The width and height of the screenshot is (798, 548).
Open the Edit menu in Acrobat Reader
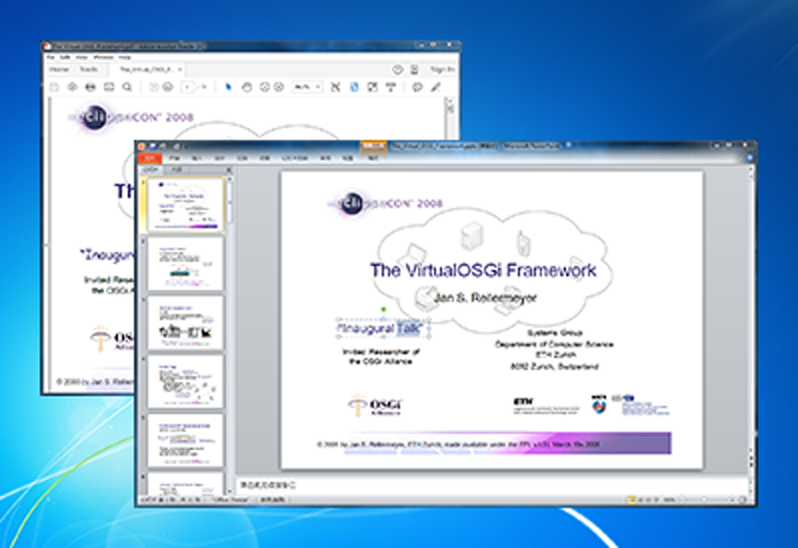click(65, 57)
